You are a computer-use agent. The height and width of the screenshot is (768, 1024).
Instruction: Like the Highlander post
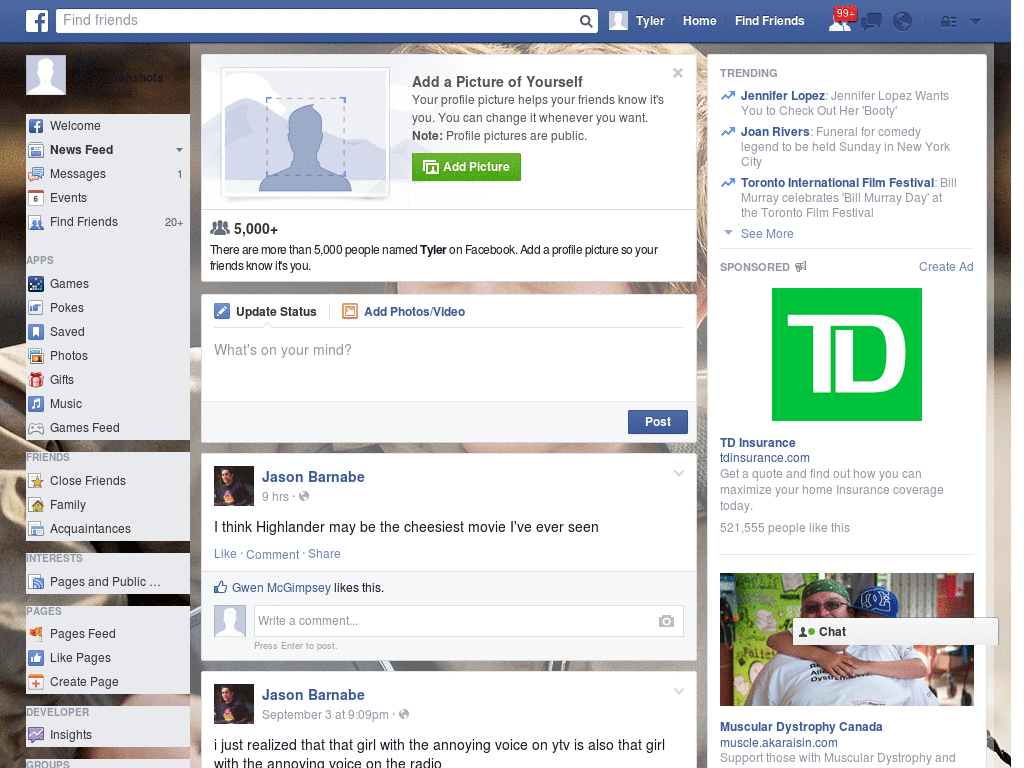225,554
